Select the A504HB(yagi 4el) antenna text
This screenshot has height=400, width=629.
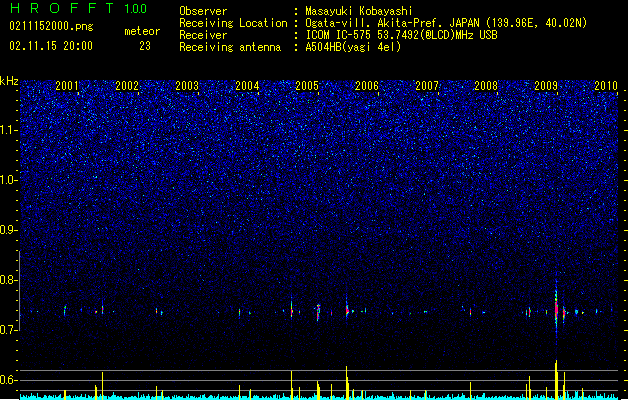tap(353, 47)
